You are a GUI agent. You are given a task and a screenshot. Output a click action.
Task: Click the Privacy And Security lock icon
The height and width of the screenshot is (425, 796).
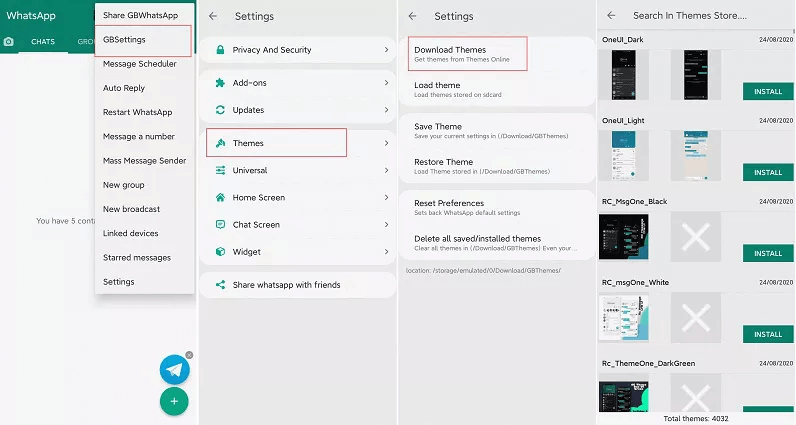(220, 50)
